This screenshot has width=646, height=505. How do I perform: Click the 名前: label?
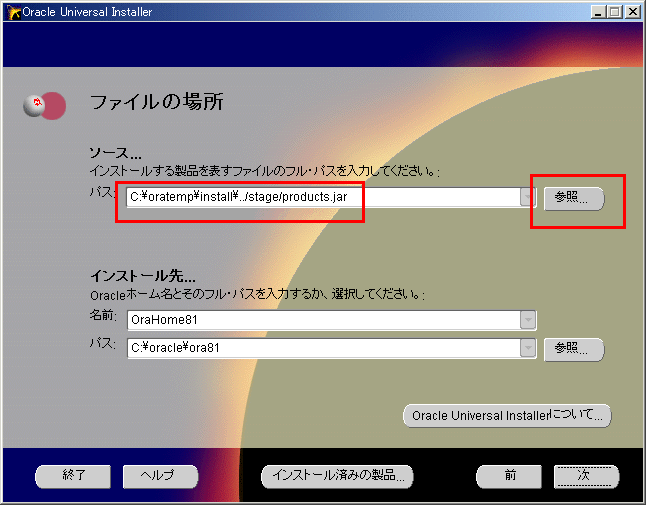point(103,316)
